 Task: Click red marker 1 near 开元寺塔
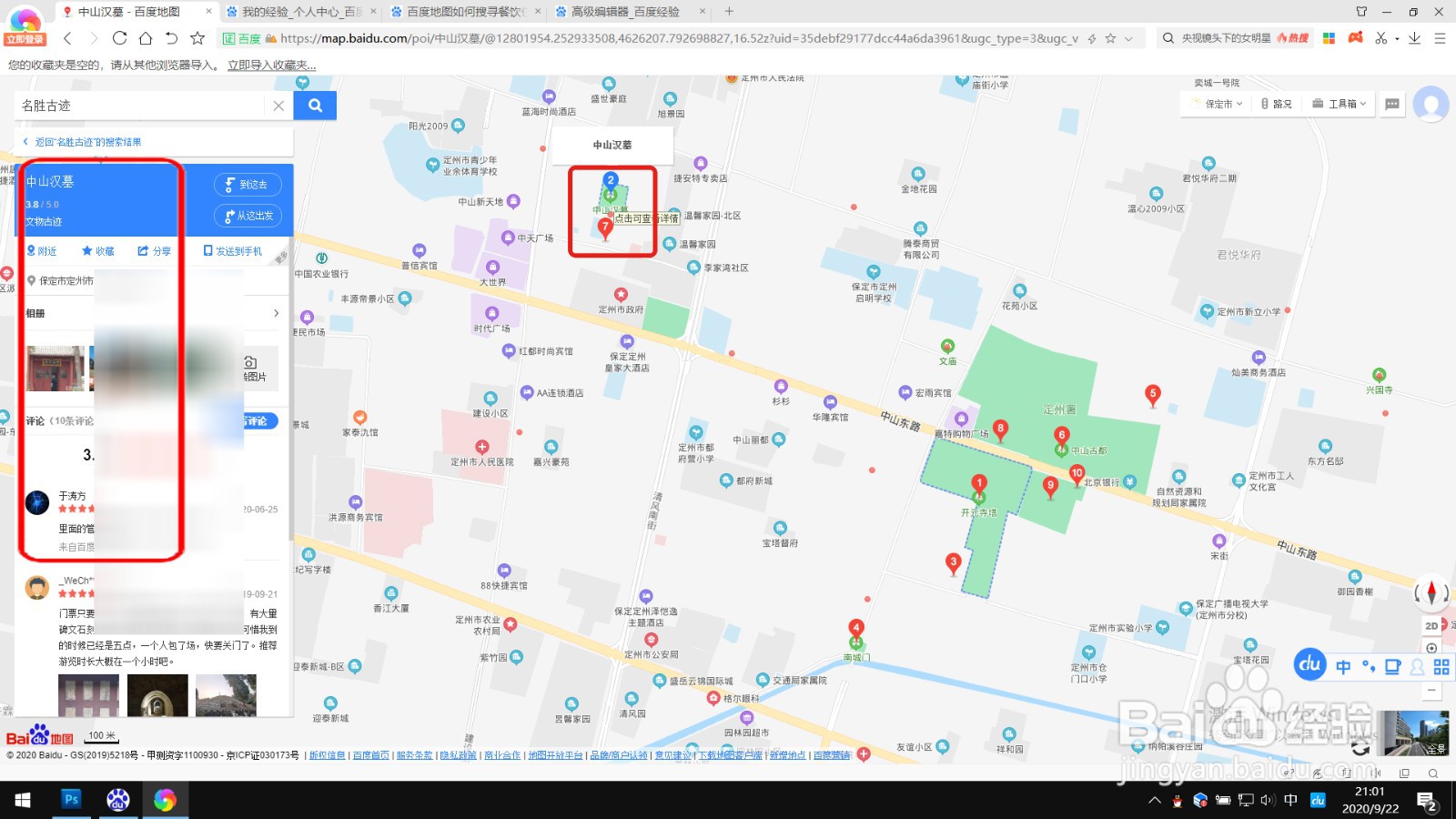pos(979,484)
